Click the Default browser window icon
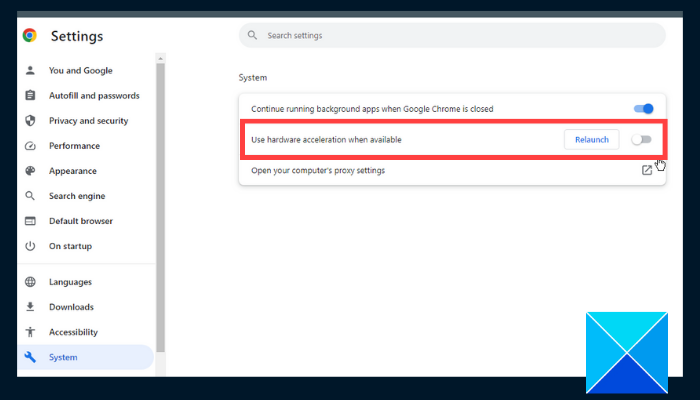This screenshot has height=400, width=700. tap(30, 221)
